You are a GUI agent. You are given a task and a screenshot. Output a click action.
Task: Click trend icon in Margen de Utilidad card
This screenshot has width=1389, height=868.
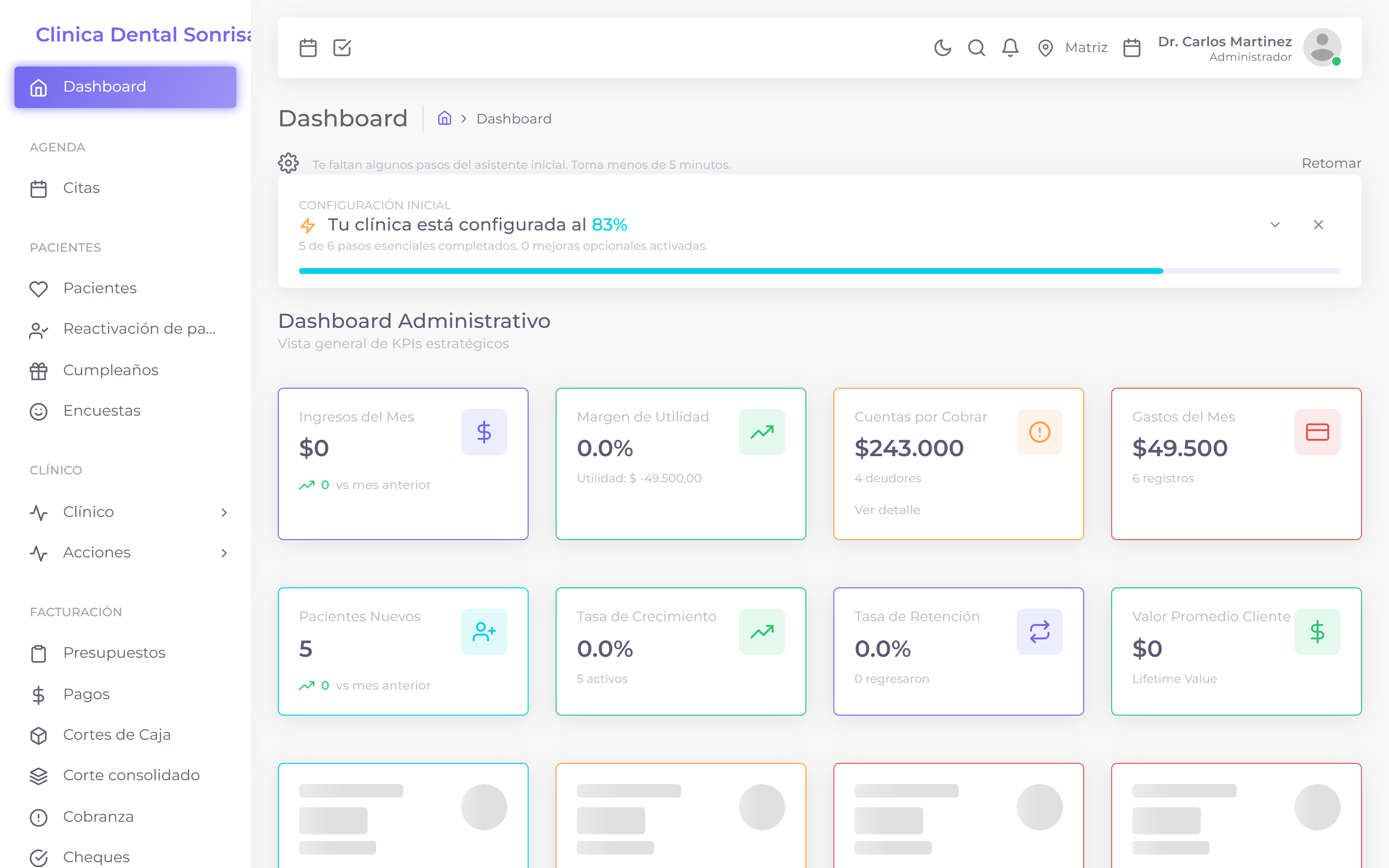point(762,432)
